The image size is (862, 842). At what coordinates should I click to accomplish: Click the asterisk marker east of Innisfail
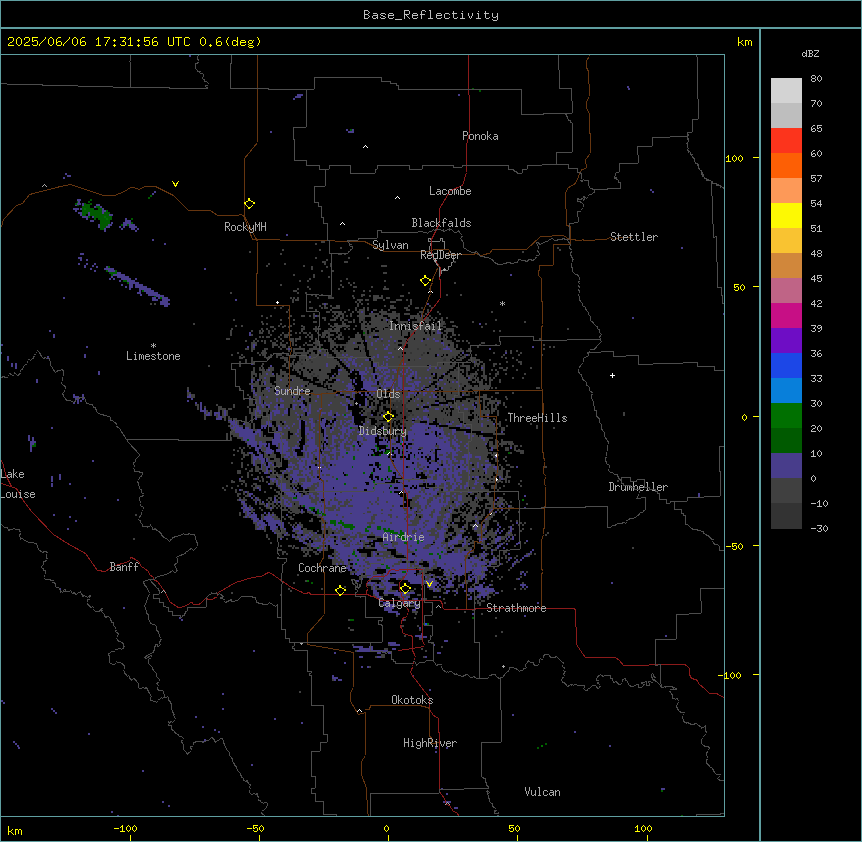pyautogui.click(x=502, y=303)
